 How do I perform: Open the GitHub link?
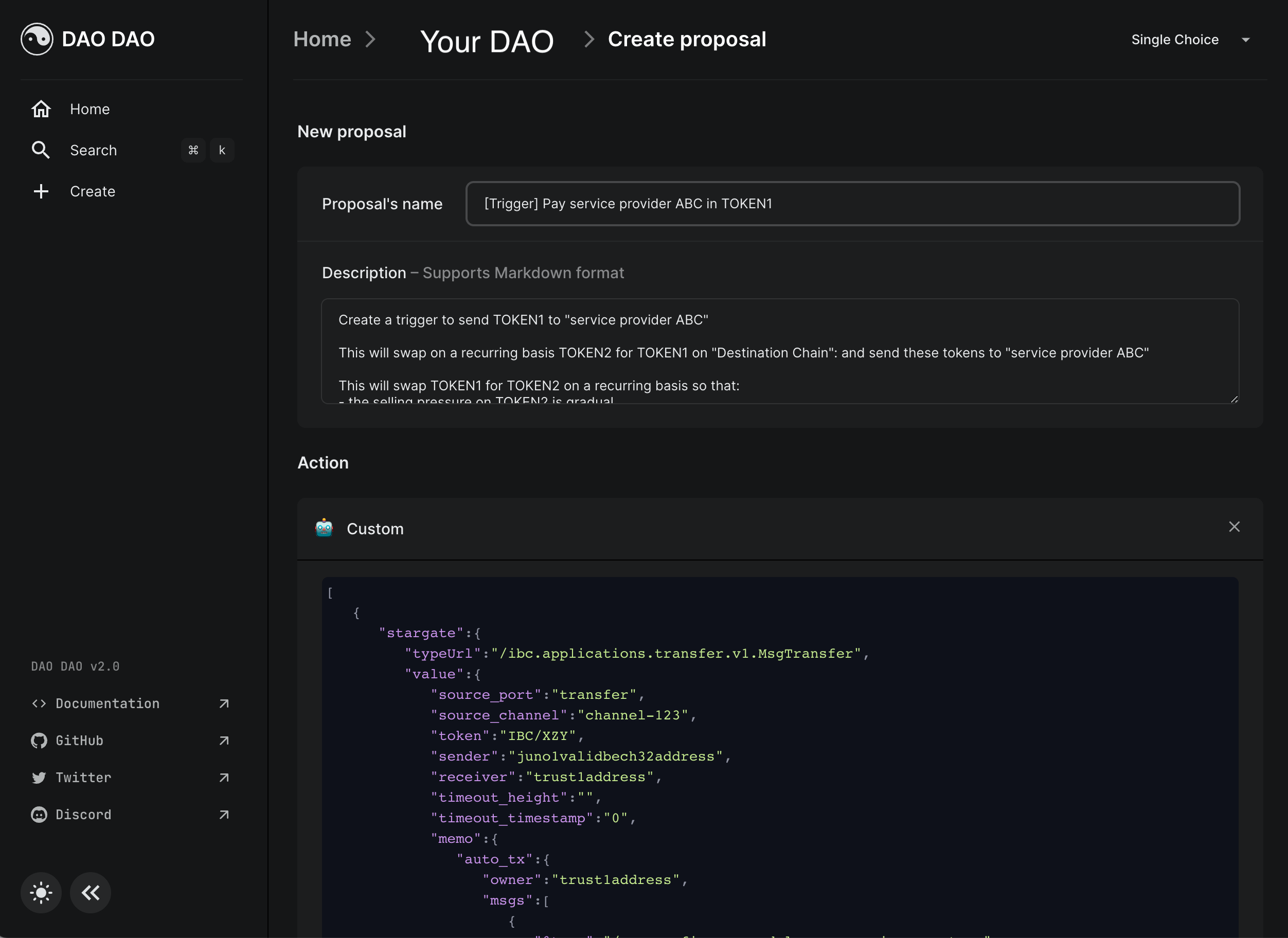(x=131, y=741)
